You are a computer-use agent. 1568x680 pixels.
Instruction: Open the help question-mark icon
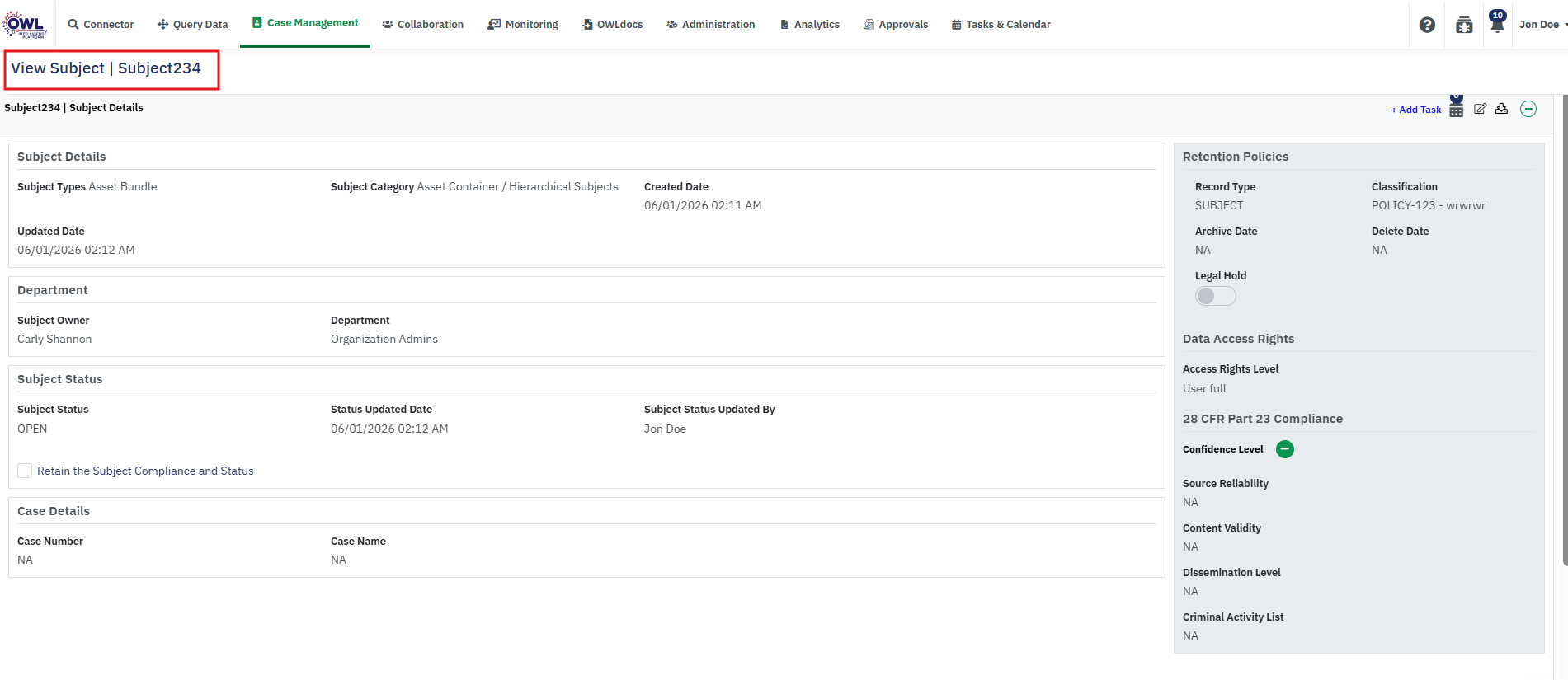1427,25
